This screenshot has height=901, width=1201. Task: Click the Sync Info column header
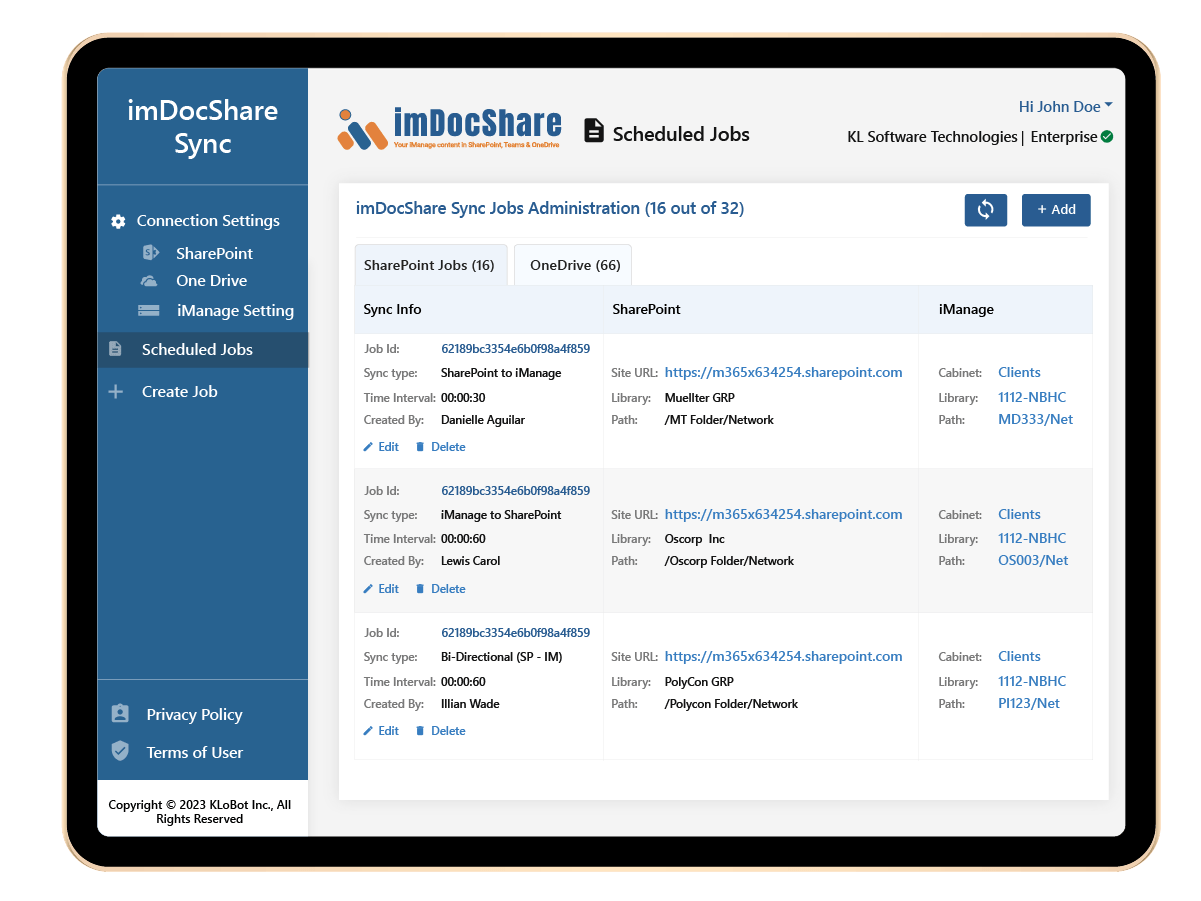[392, 309]
